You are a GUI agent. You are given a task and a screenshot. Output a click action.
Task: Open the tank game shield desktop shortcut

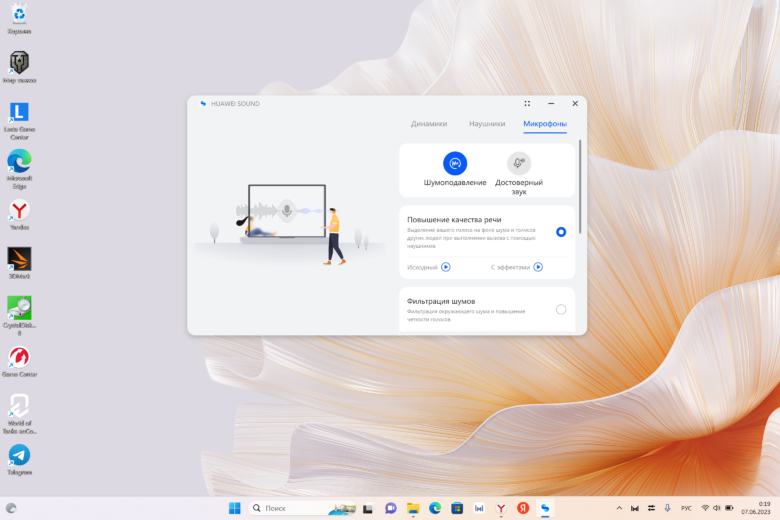pyautogui.click(x=19, y=67)
